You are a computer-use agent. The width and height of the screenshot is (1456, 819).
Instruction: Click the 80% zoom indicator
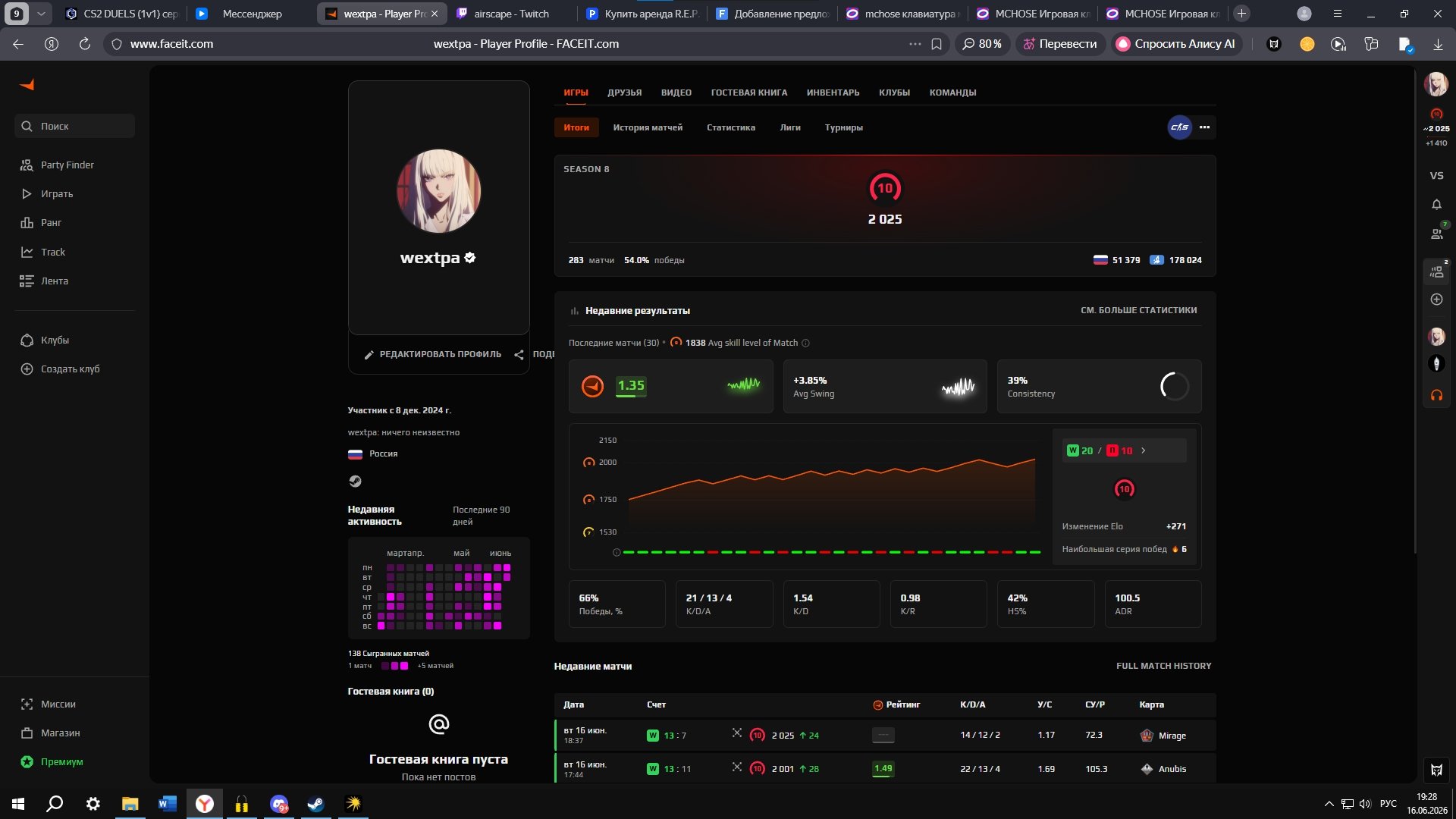[982, 44]
